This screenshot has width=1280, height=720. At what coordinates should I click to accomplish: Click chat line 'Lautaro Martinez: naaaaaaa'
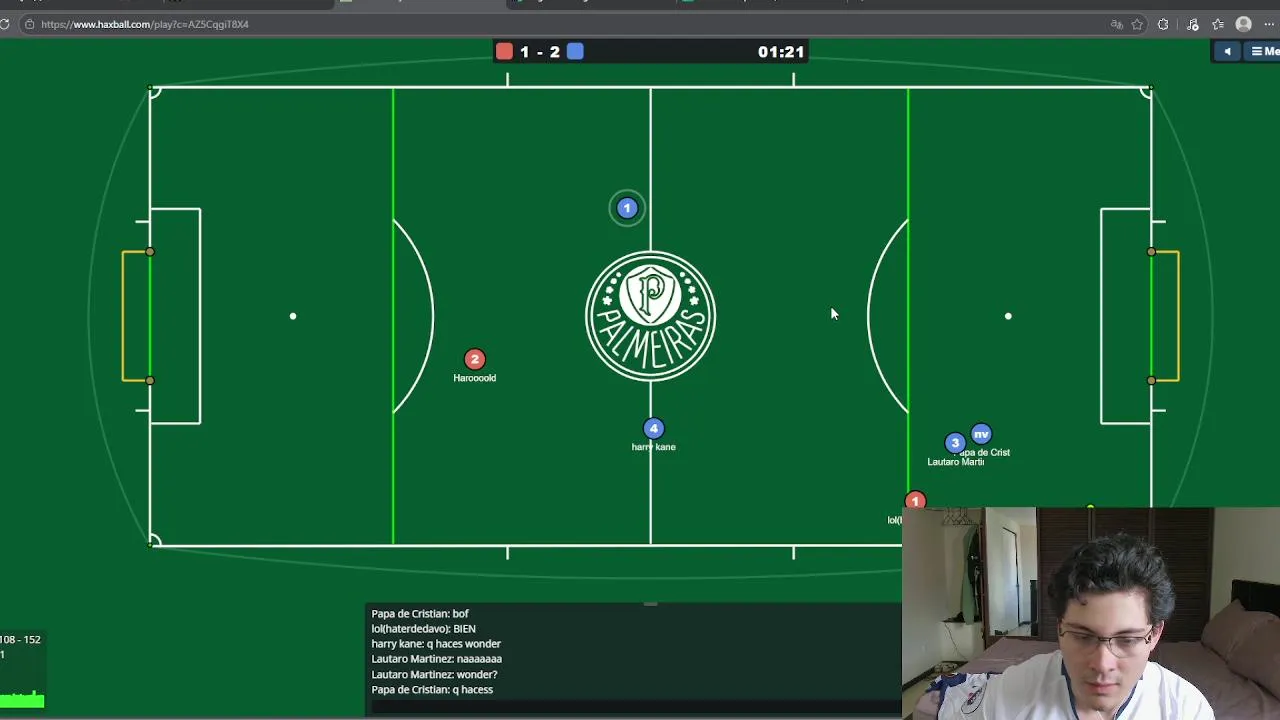pos(436,659)
